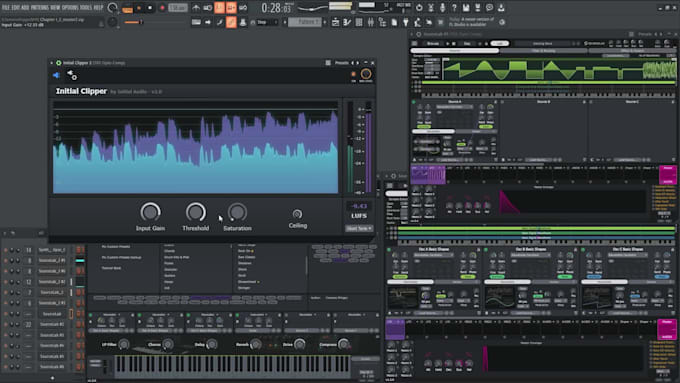Open the OPTIONS menu

71,7
